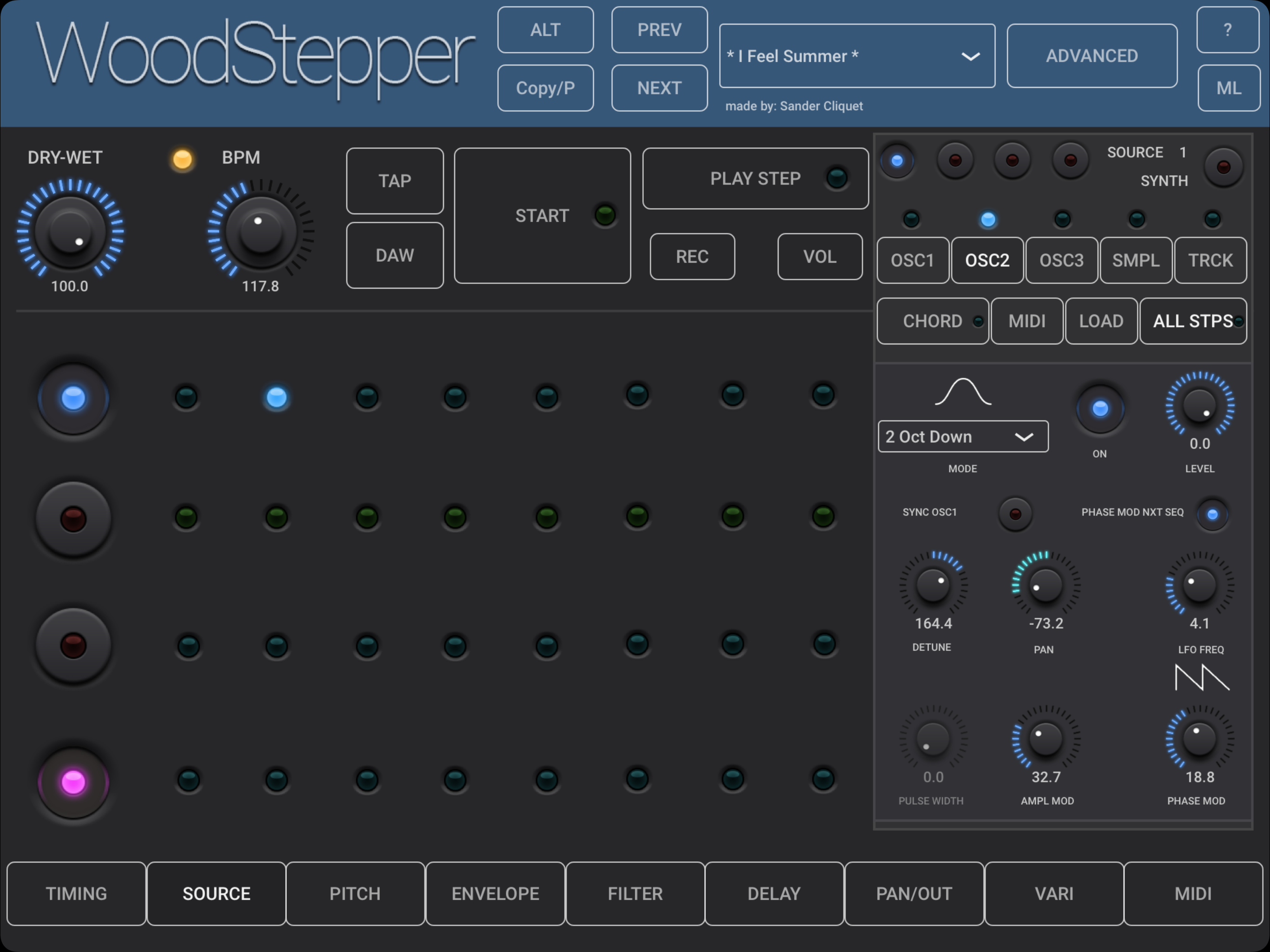Click the orange tempo indicator light
The width and height of the screenshot is (1270, 952).
pyautogui.click(x=183, y=159)
